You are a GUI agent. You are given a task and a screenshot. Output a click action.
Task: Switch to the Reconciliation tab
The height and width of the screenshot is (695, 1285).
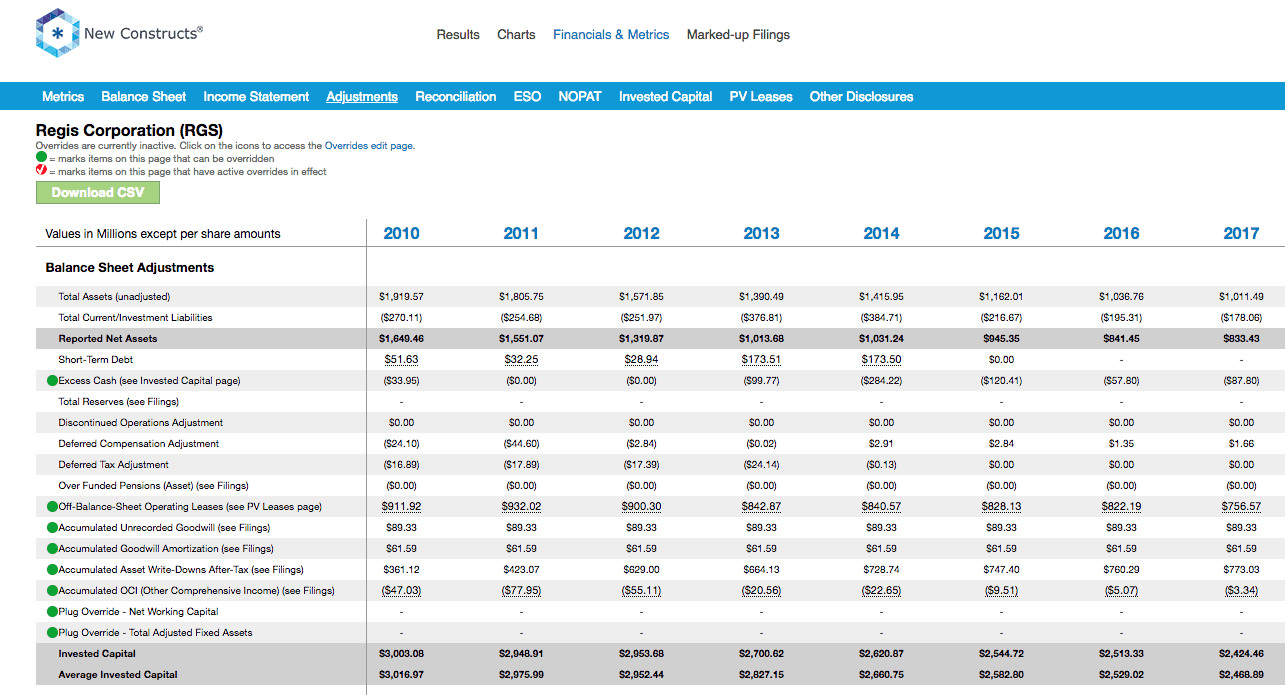(456, 97)
